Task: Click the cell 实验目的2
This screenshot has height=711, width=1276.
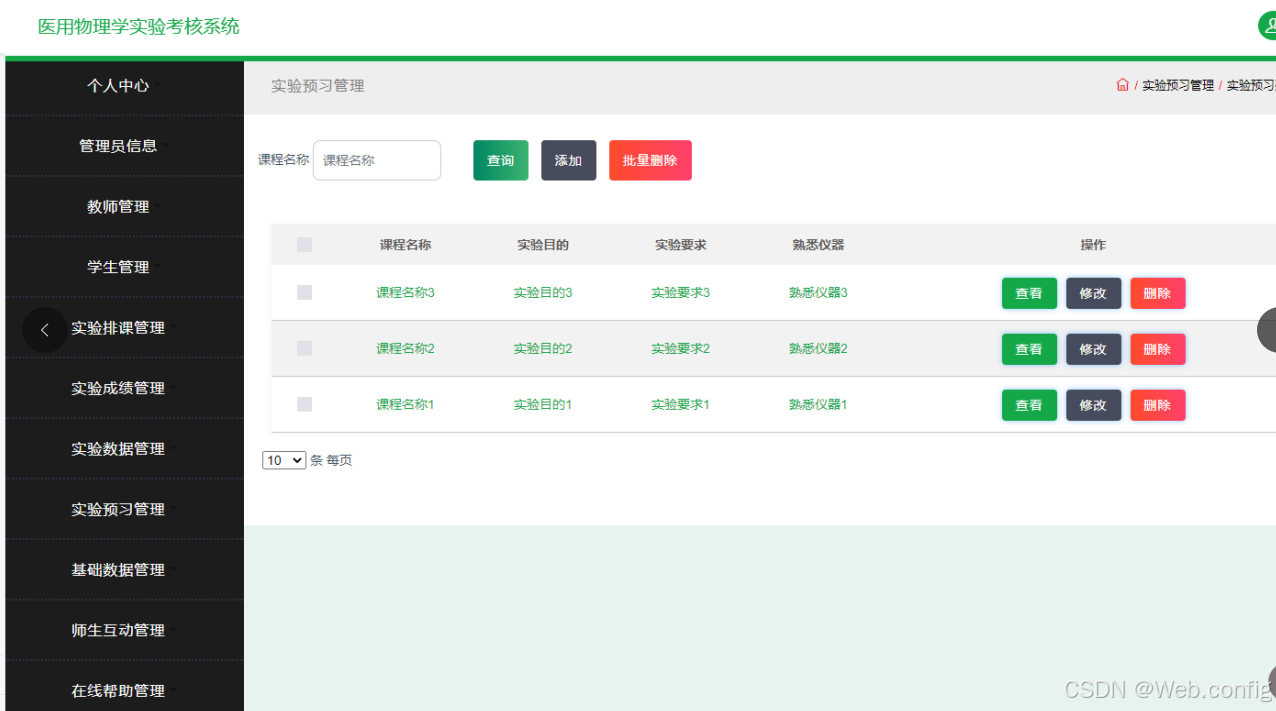Action: [x=543, y=349]
